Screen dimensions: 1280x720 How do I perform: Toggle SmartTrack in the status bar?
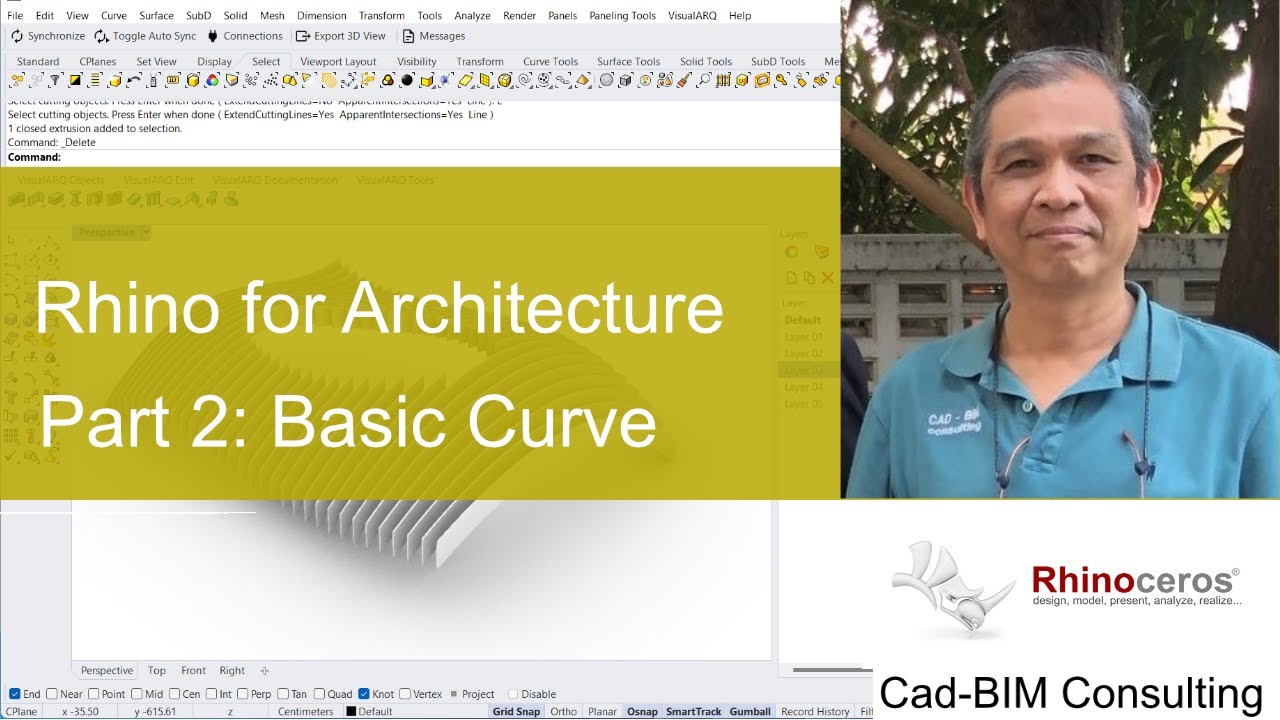[x=694, y=712]
